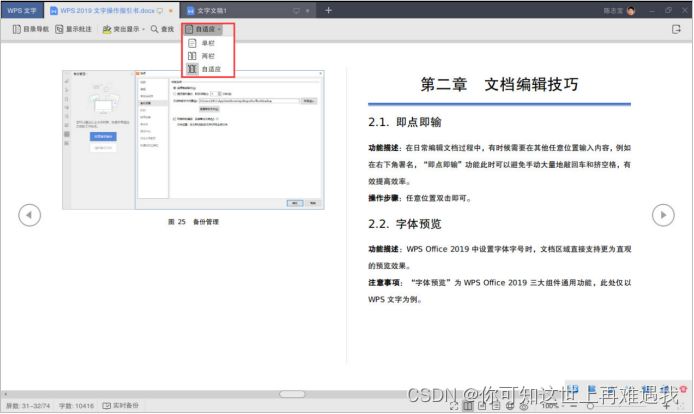Click screen icon on the docx tab
This screenshot has height=414, width=694.
coord(160,11)
